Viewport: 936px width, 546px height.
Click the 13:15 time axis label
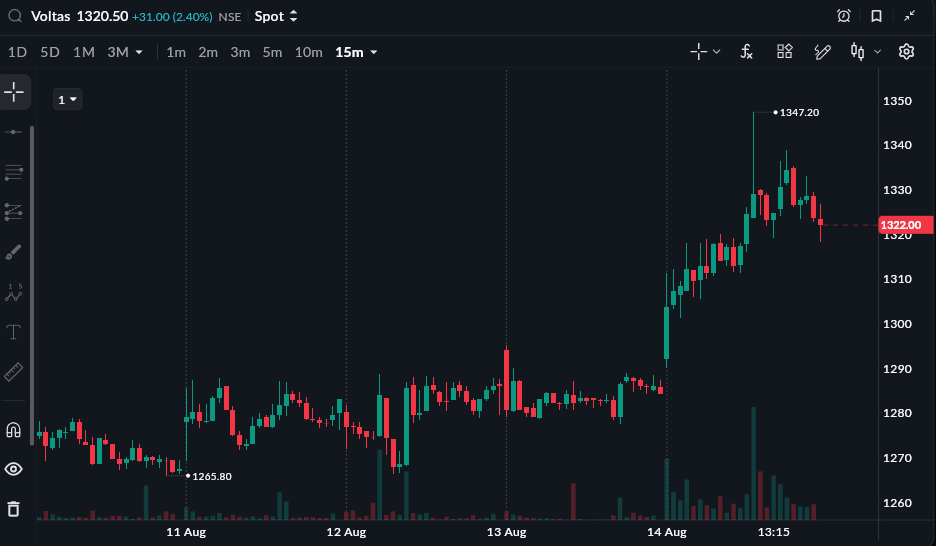pyautogui.click(x=774, y=532)
